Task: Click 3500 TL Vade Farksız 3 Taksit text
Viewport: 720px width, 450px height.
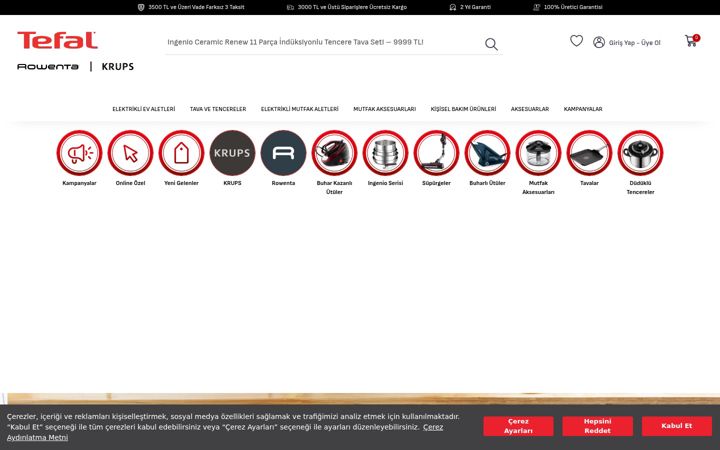Action: point(197,7)
